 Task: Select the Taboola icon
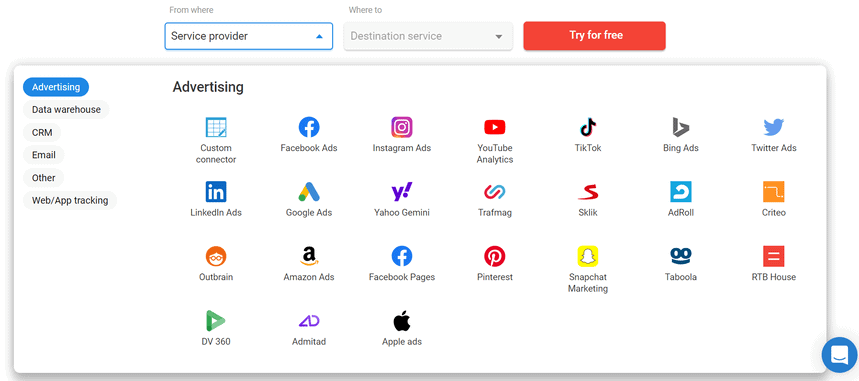pos(680,256)
